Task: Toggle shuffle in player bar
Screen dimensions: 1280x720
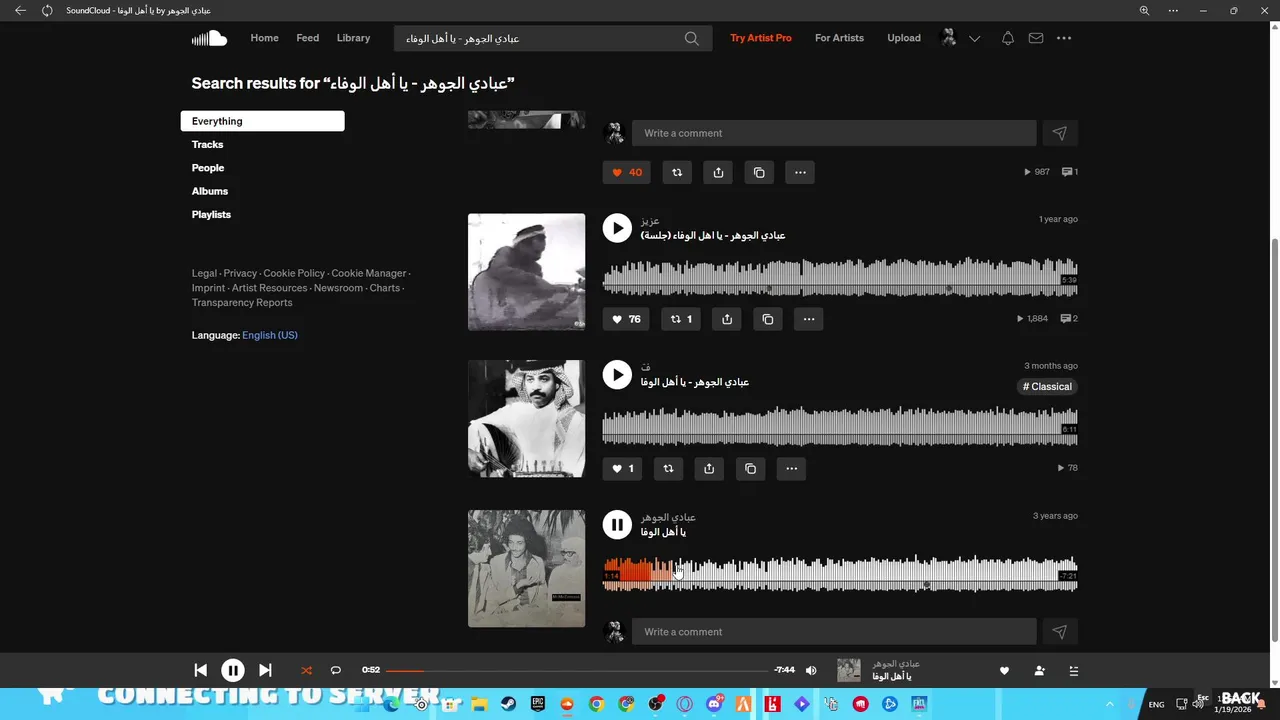Action: click(306, 670)
